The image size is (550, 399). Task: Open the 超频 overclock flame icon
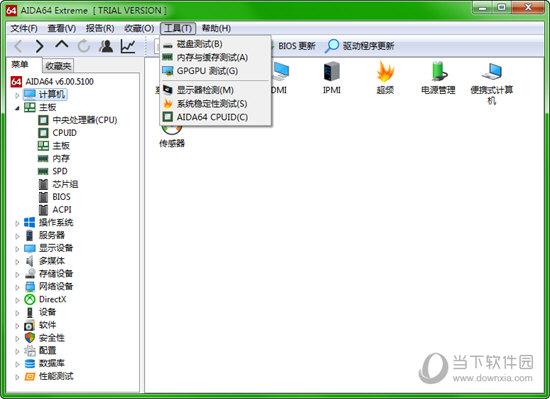(385, 72)
